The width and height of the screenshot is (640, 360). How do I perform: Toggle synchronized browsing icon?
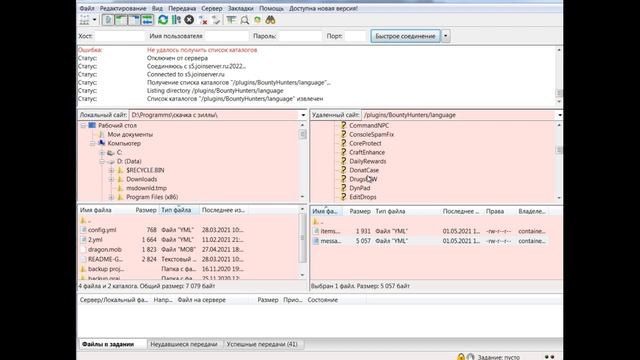(x=257, y=20)
